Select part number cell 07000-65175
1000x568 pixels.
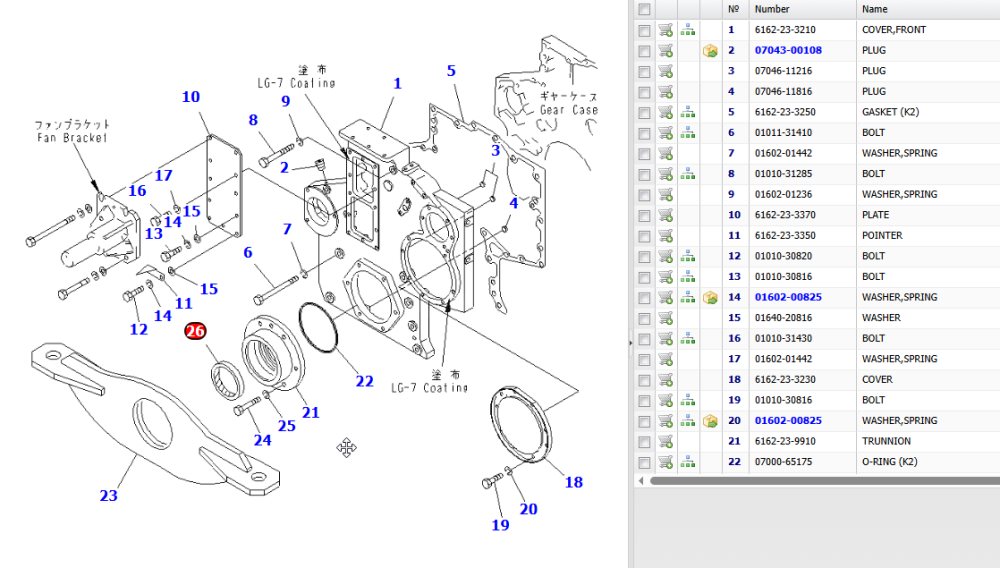click(x=784, y=462)
